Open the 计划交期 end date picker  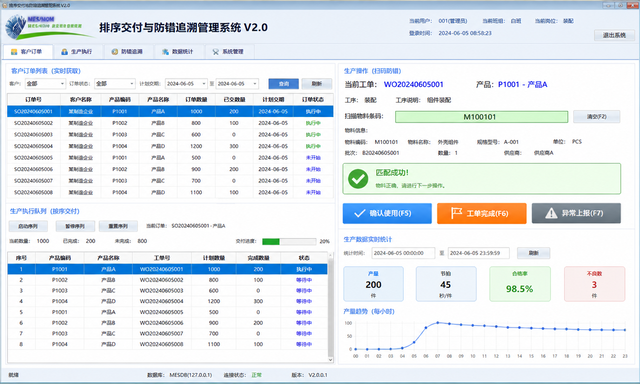point(237,84)
